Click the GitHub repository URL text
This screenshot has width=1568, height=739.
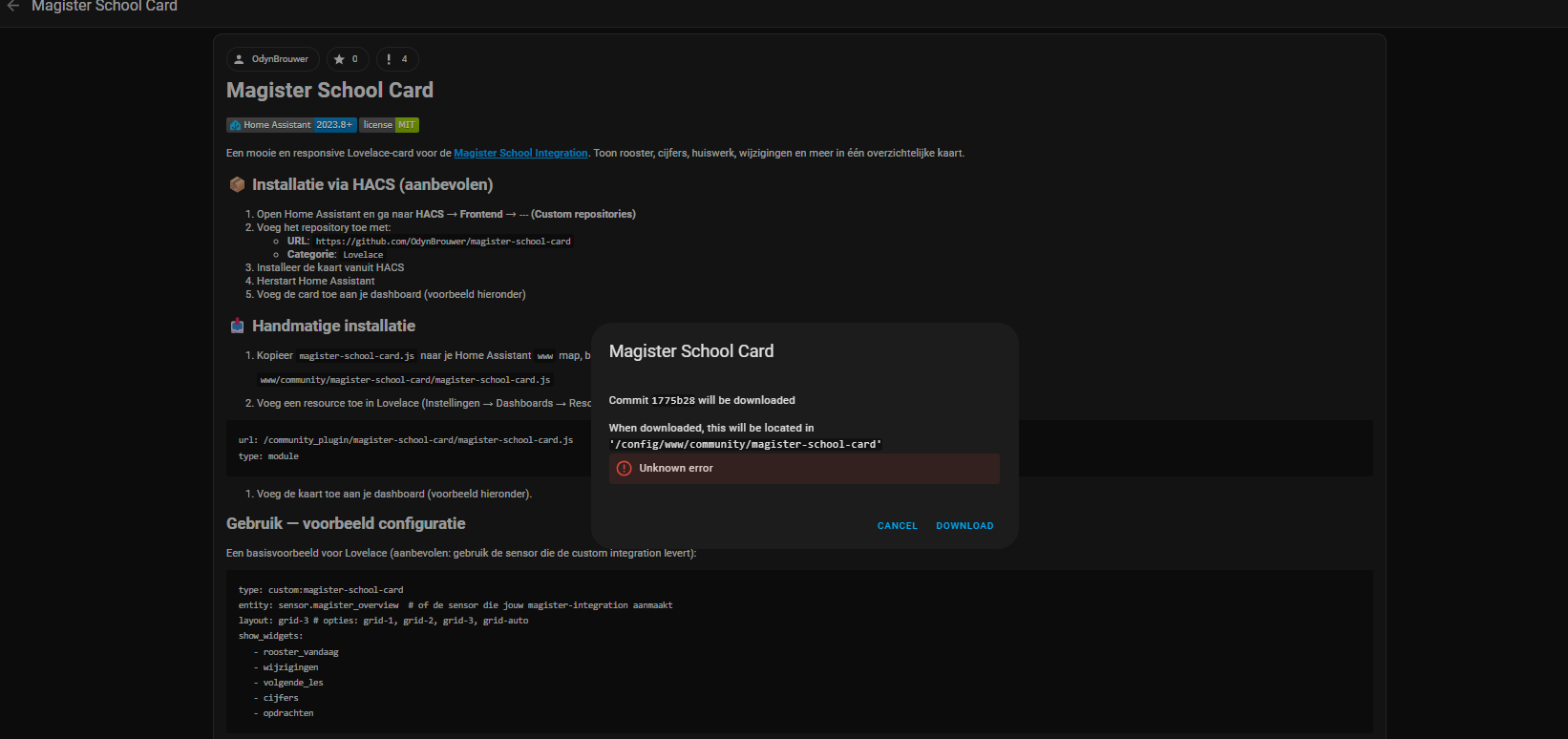point(443,242)
